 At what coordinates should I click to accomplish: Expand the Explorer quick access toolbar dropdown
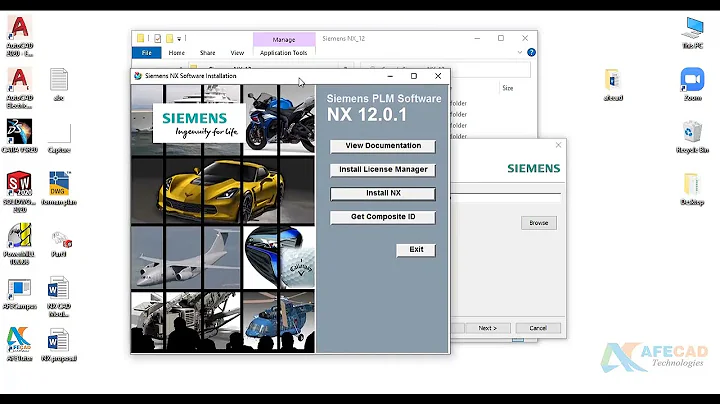point(179,39)
